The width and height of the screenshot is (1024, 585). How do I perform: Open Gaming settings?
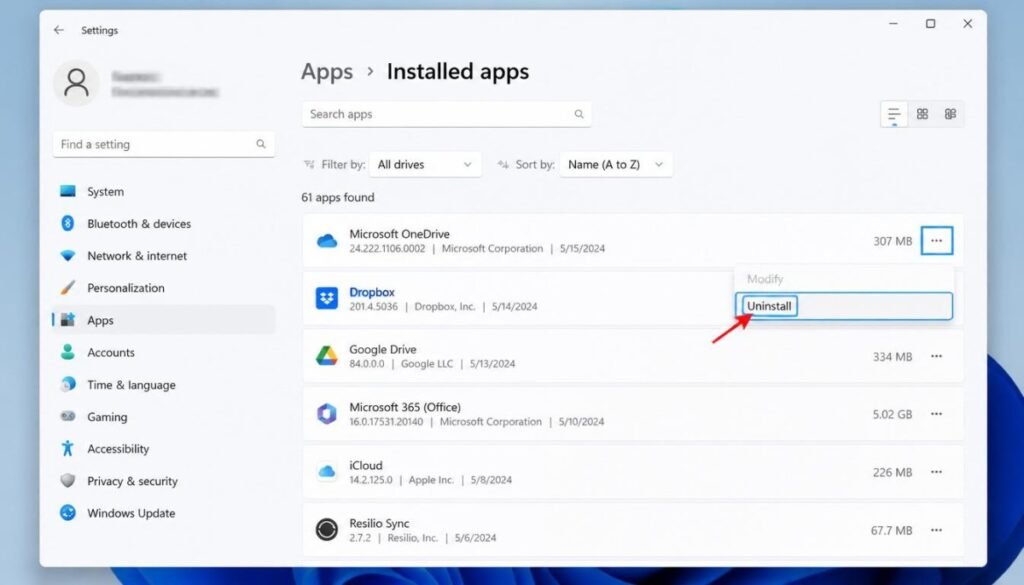(163, 417)
